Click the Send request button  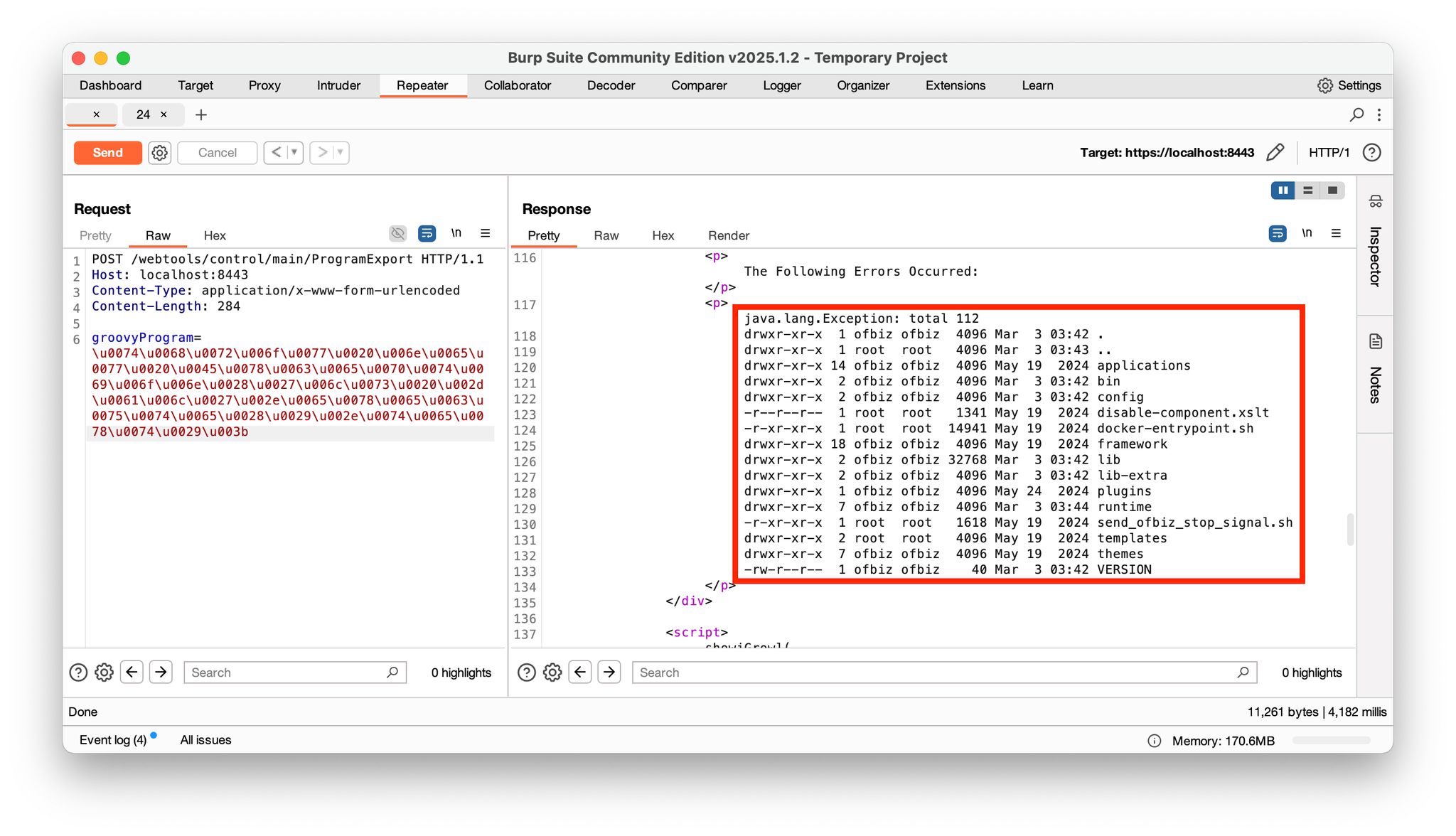(107, 152)
